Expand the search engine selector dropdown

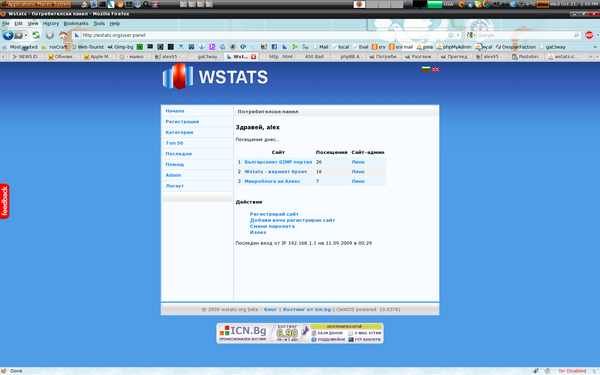(471, 35)
